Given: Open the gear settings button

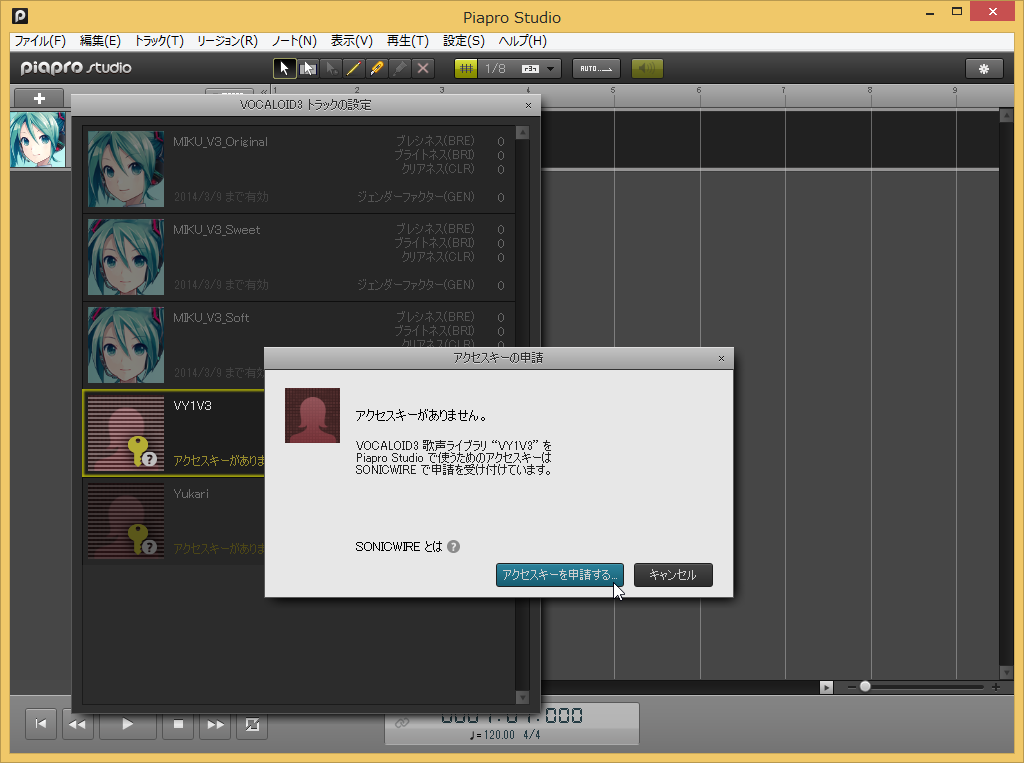Looking at the screenshot, I should (984, 69).
